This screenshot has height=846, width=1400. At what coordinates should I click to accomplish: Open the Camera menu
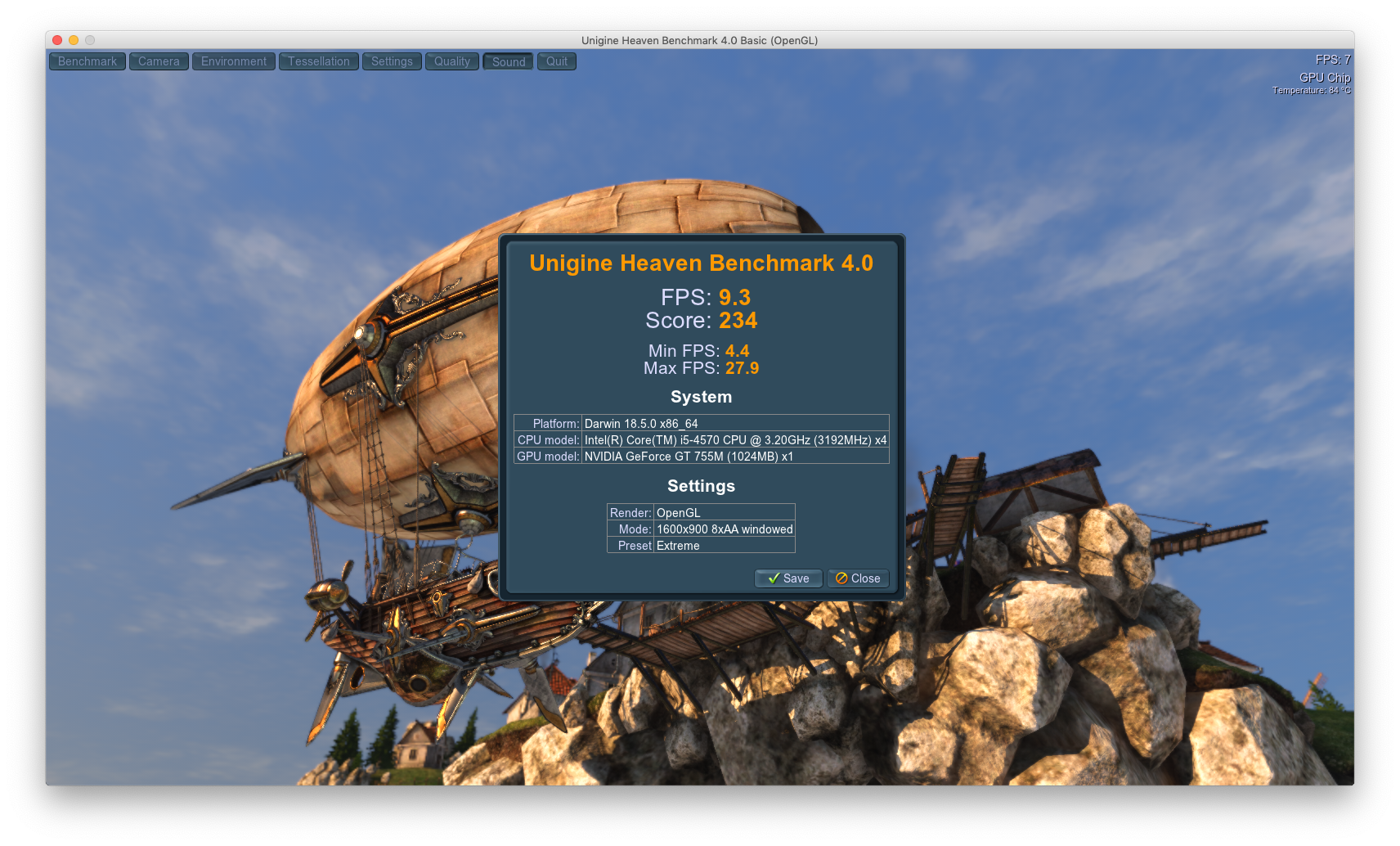pos(159,61)
